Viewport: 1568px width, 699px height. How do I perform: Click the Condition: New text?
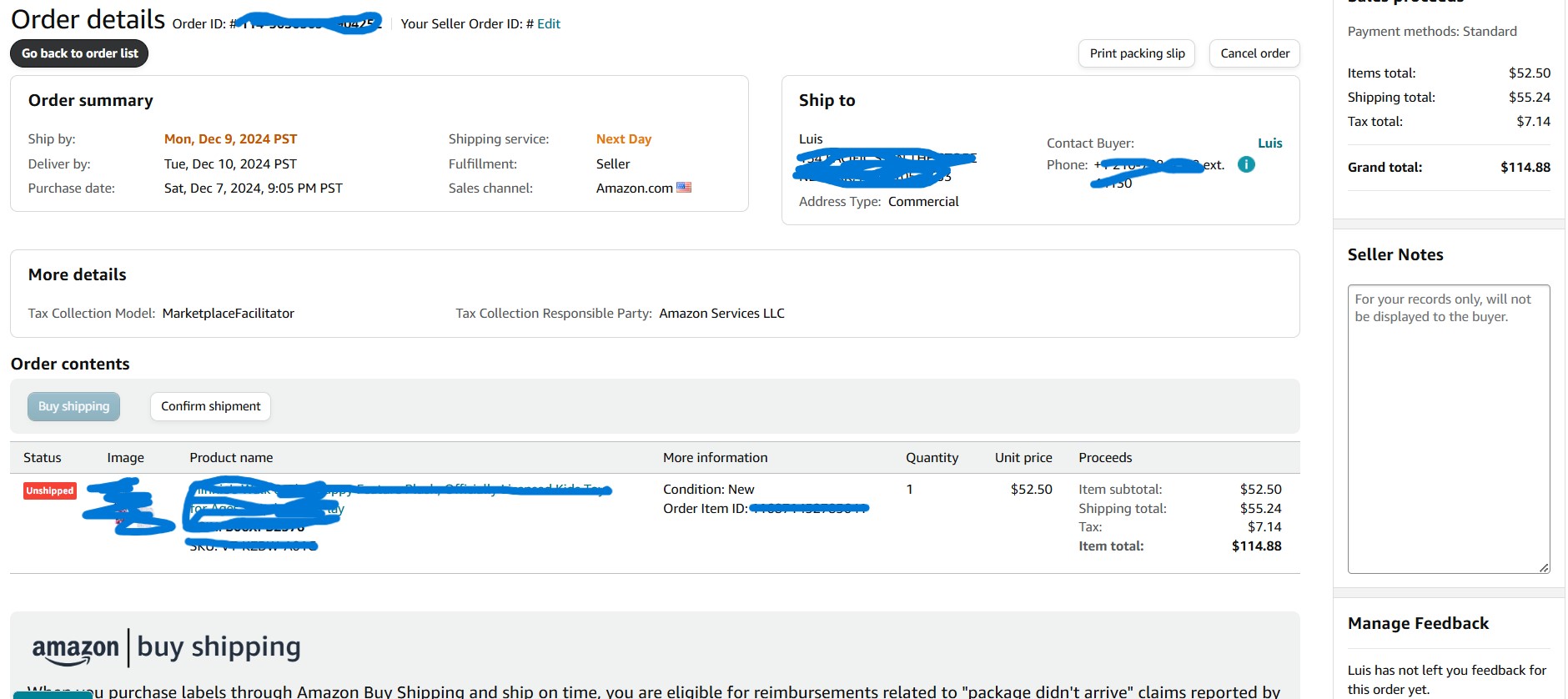tap(708, 490)
